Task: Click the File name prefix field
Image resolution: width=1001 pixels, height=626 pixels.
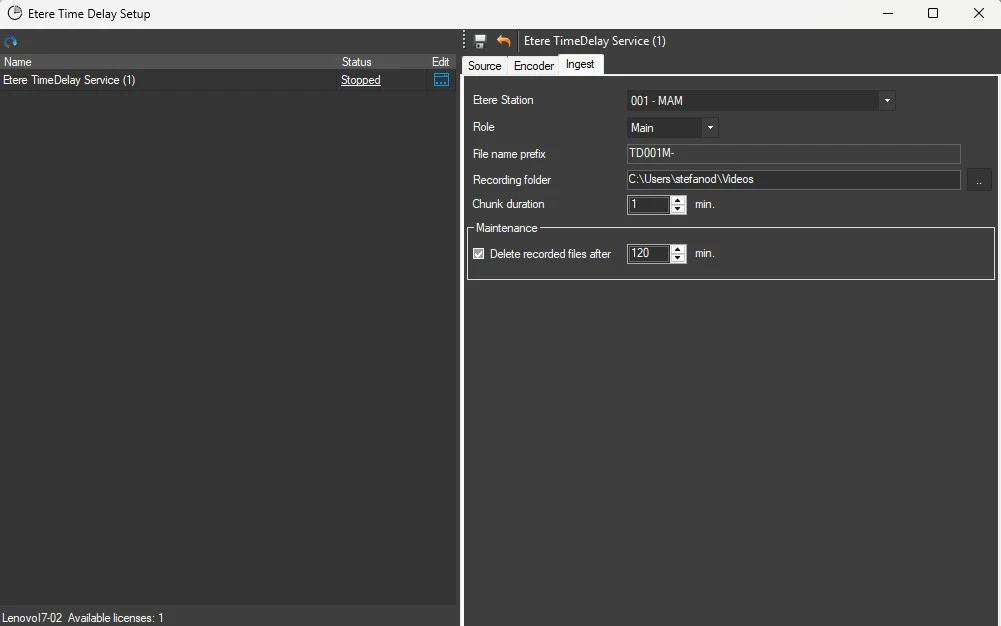Action: (x=792, y=154)
